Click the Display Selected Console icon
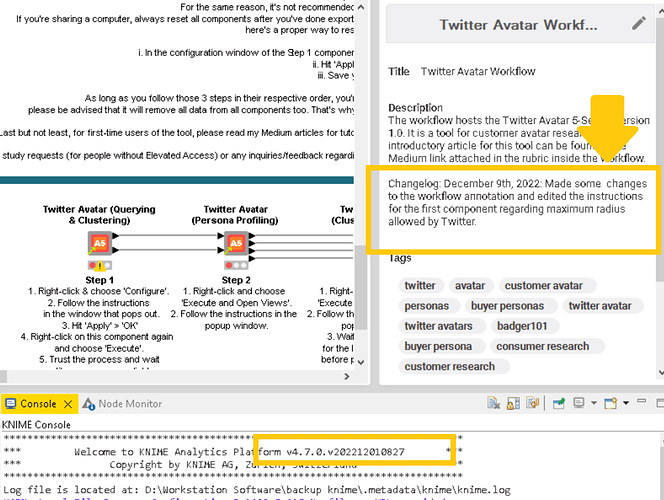Viewport: 664px width, 500px height. coord(578,403)
